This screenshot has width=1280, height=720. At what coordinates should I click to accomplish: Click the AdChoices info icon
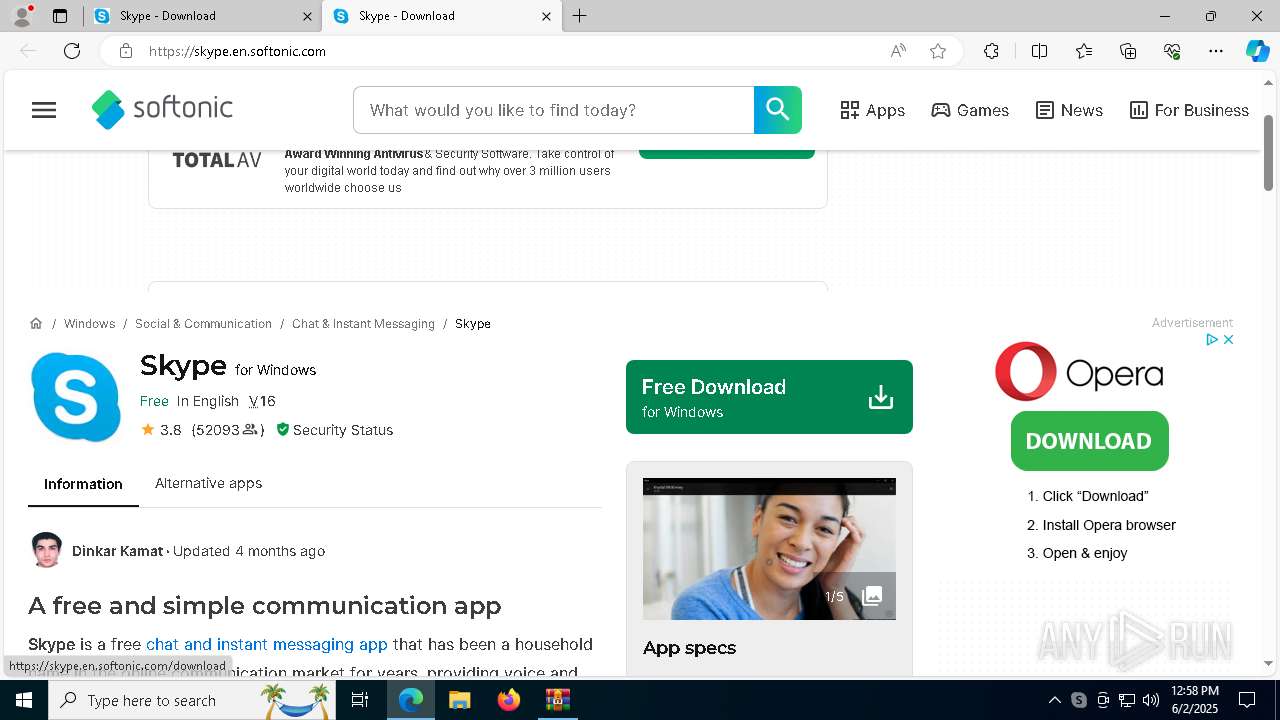click(1211, 340)
